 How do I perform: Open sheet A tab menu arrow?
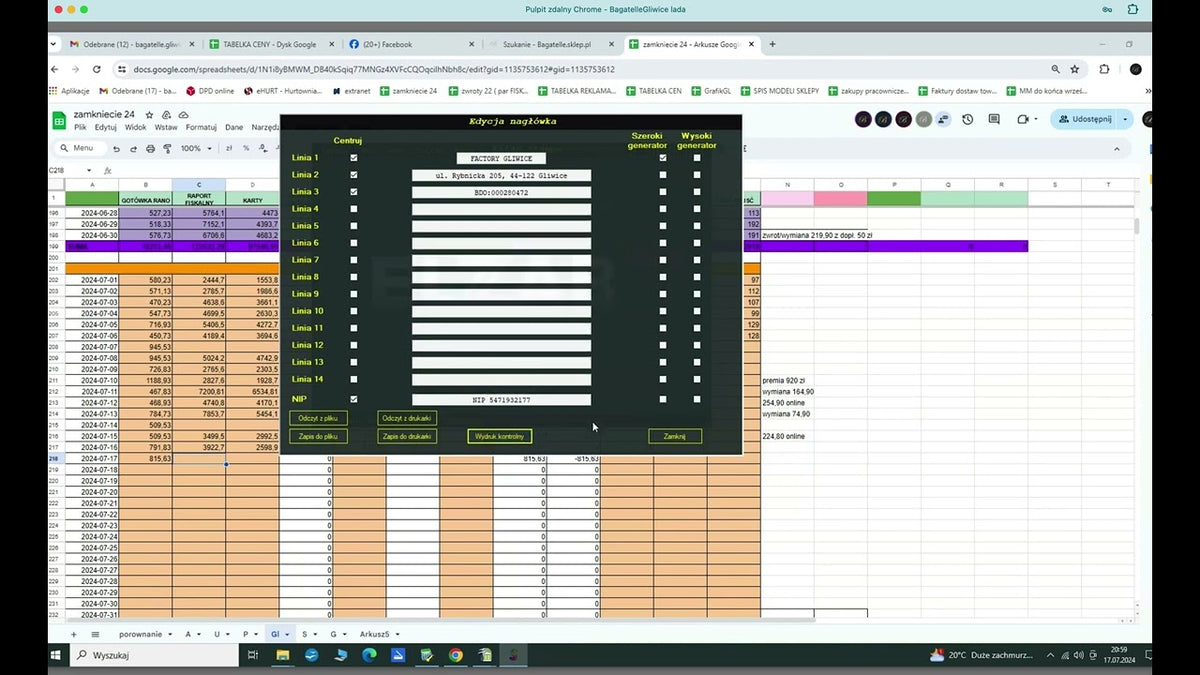(x=199, y=635)
